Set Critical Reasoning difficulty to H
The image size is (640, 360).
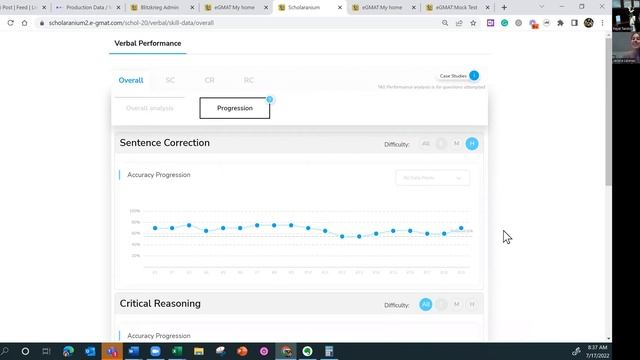472,304
